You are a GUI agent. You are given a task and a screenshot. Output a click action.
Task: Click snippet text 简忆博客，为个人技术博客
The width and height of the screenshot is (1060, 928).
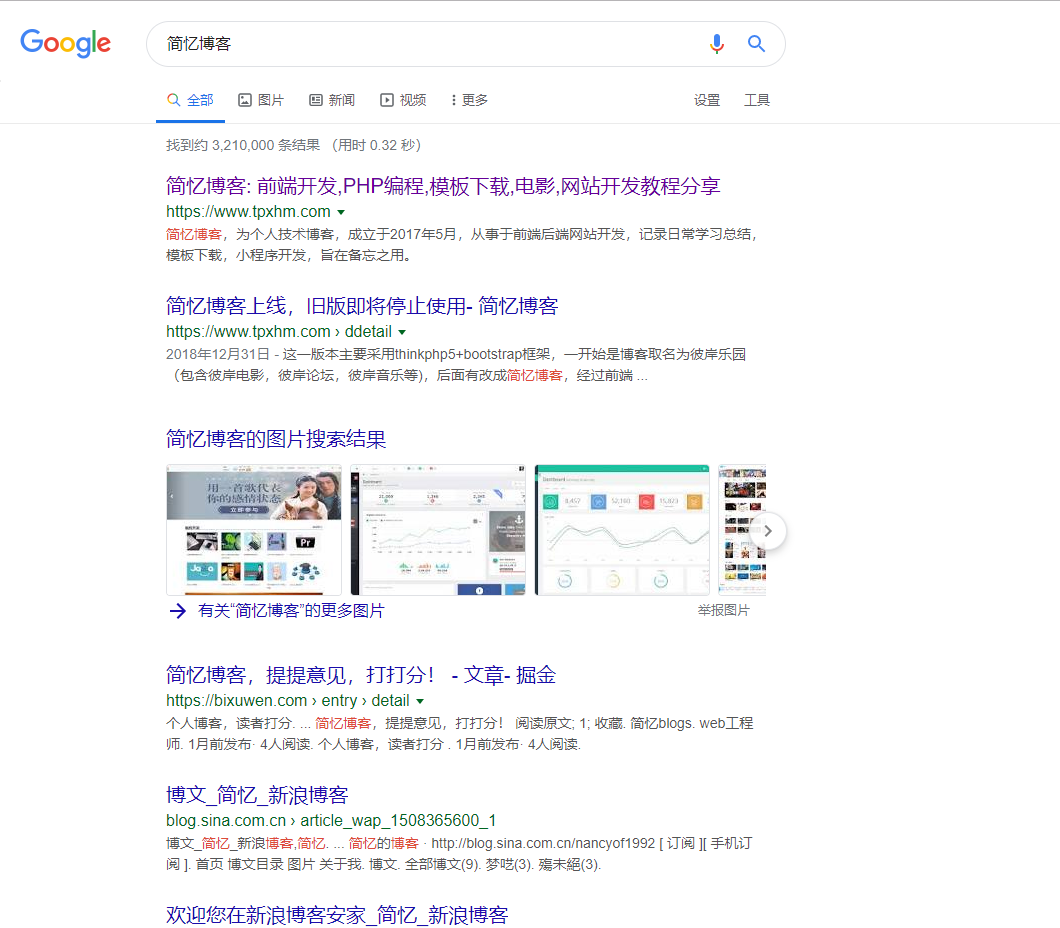pos(461,245)
